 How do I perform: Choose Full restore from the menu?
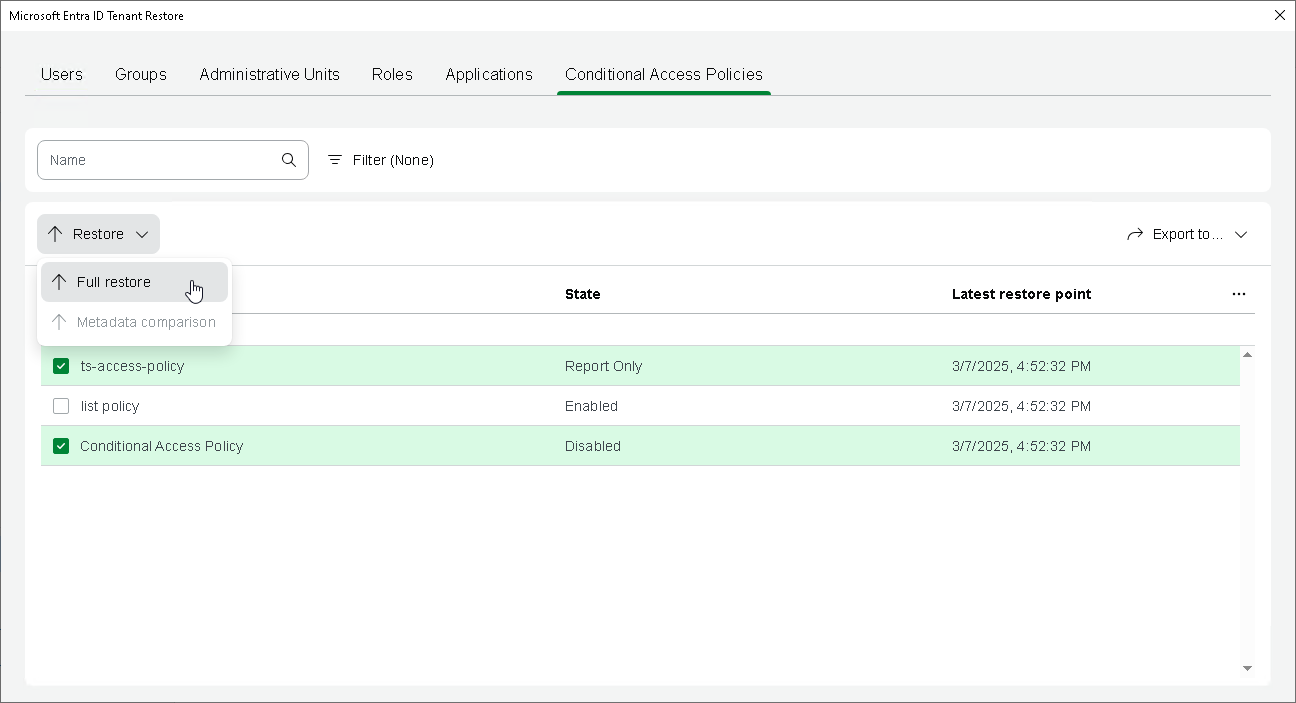[114, 282]
